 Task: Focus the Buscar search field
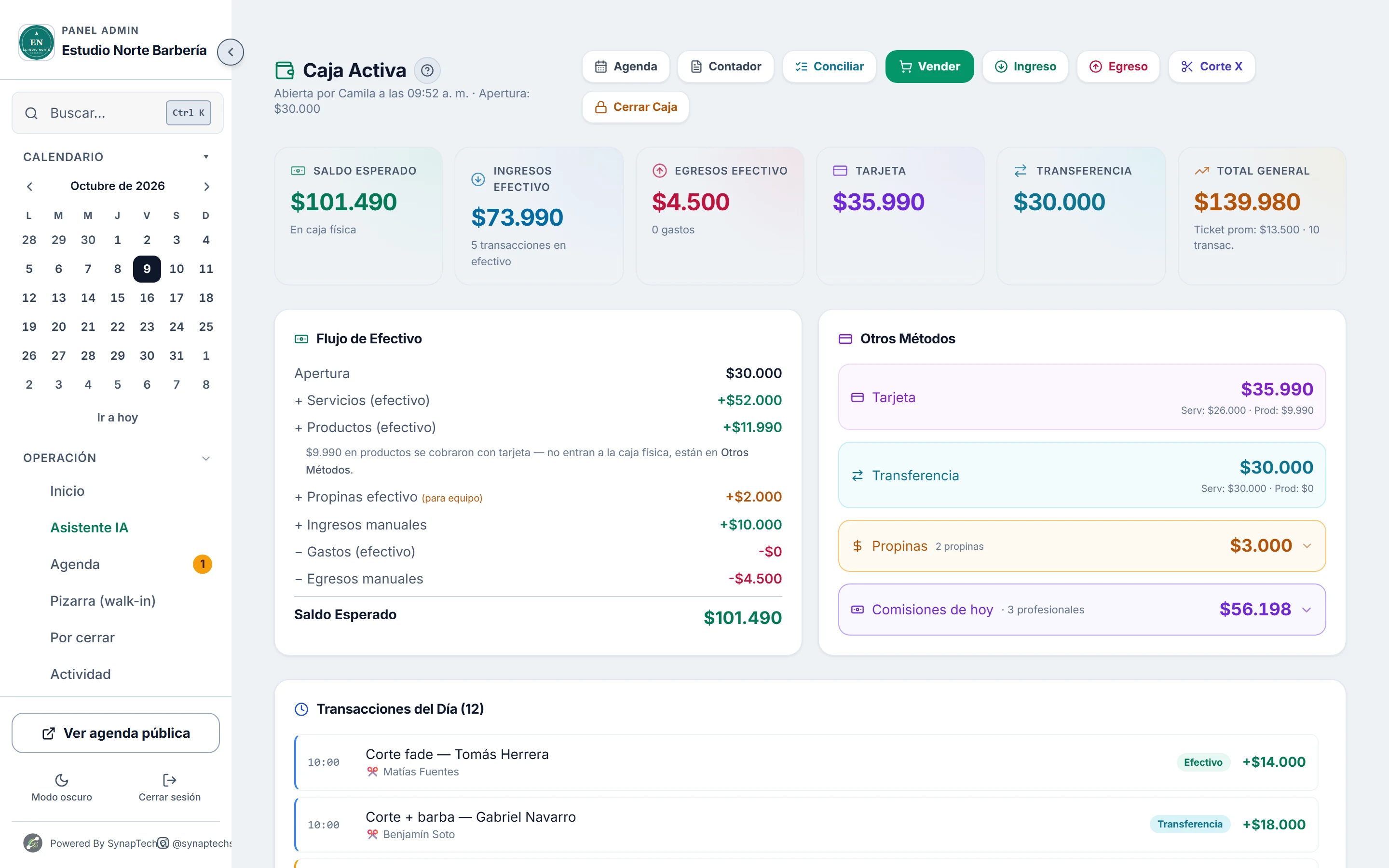(x=117, y=113)
